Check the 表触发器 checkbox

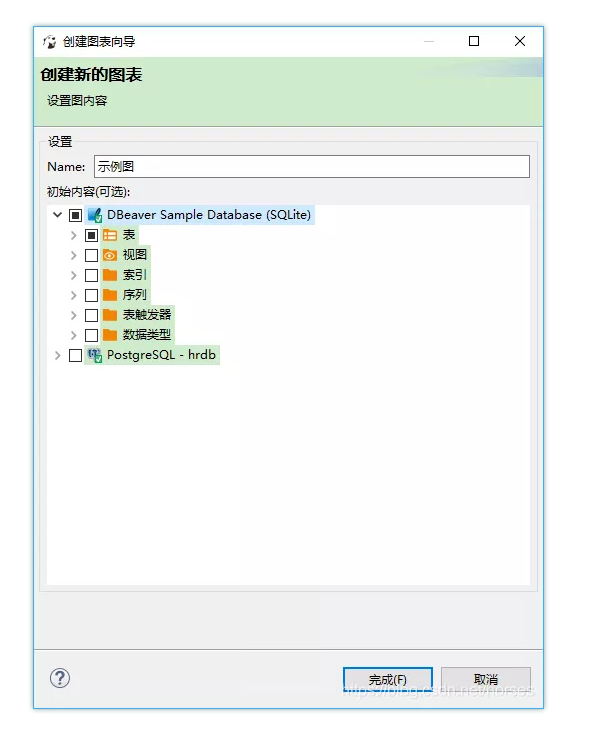(x=92, y=316)
